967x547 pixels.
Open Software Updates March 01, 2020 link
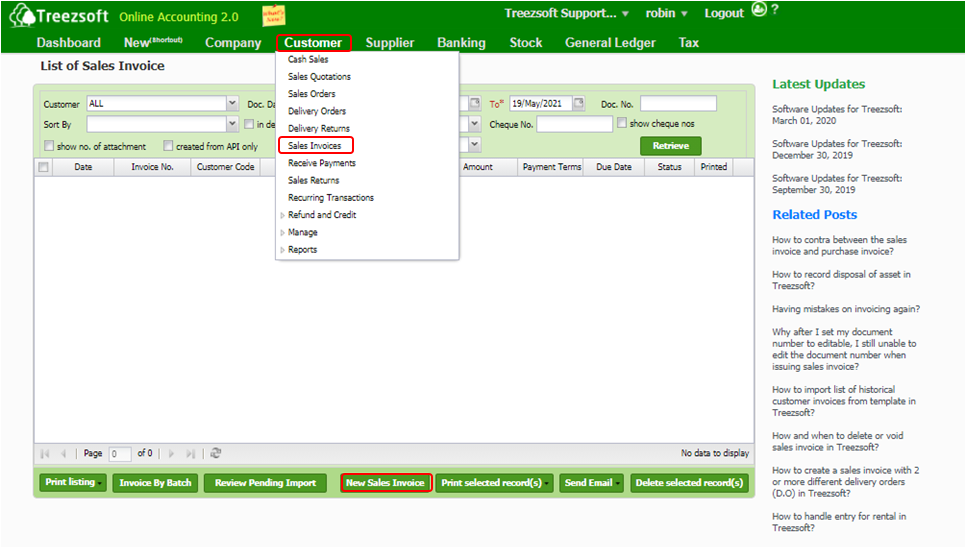tap(837, 115)
